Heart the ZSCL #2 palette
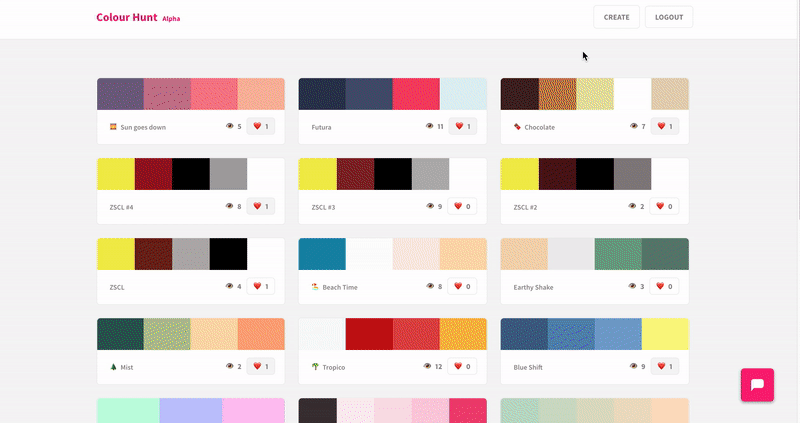This screenshot has height=423, width=800. click(x=664, y=206)
